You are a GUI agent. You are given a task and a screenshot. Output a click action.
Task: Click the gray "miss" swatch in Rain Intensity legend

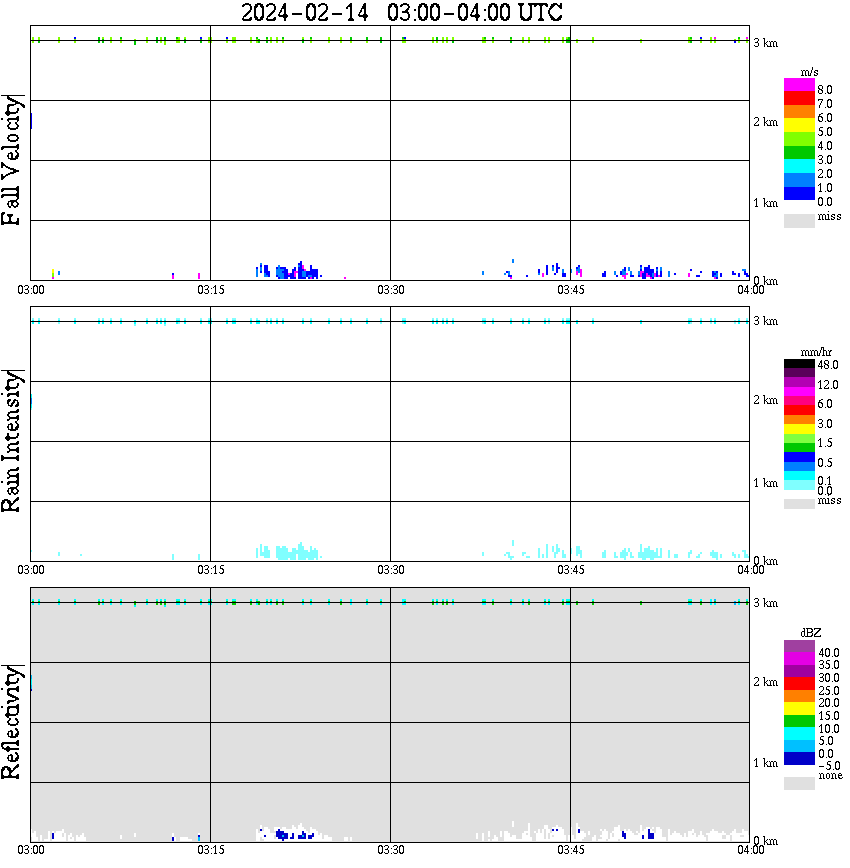(x=799, y=504)
